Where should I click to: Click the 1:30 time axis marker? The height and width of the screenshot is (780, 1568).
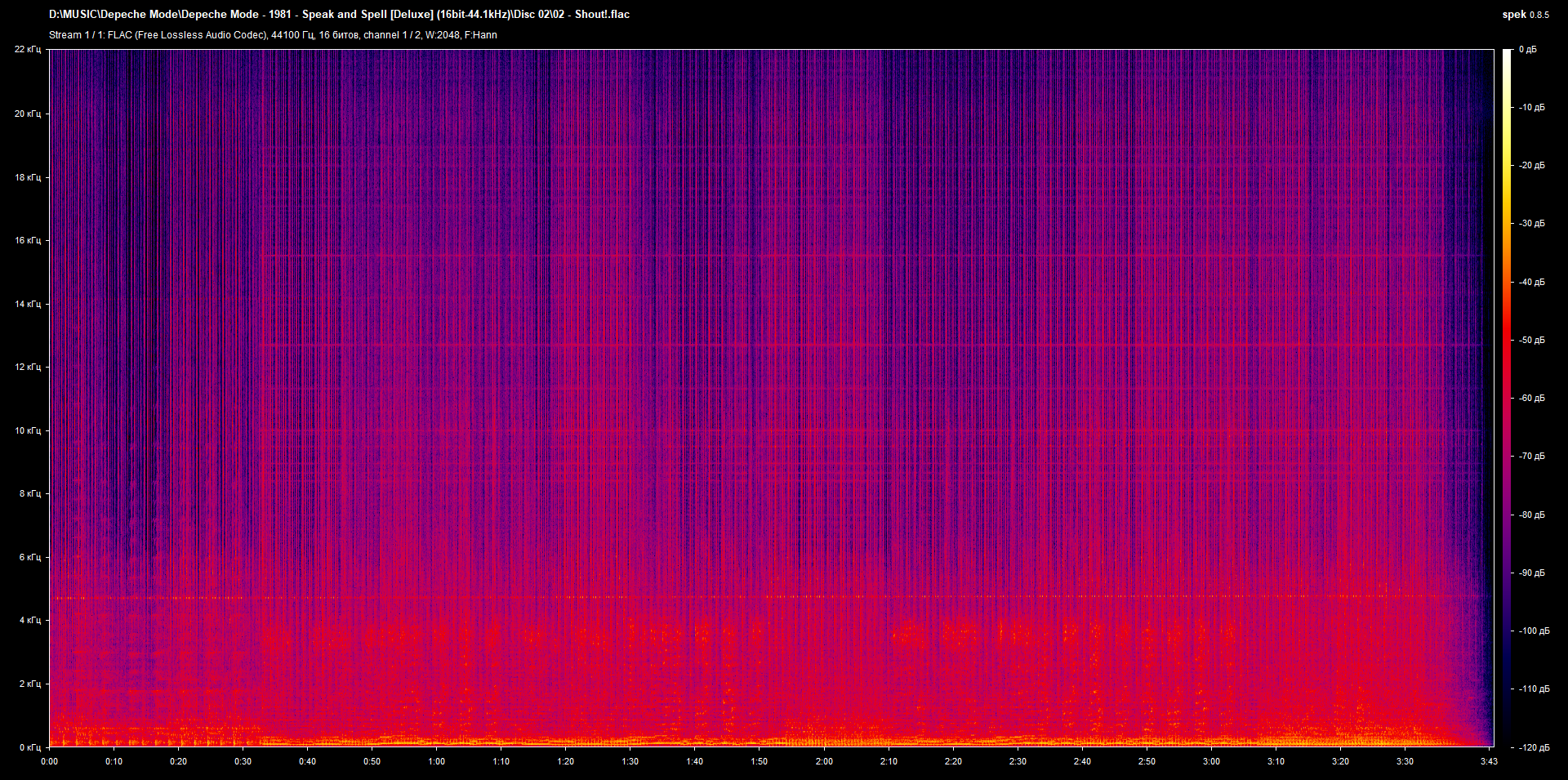(630, 761)
